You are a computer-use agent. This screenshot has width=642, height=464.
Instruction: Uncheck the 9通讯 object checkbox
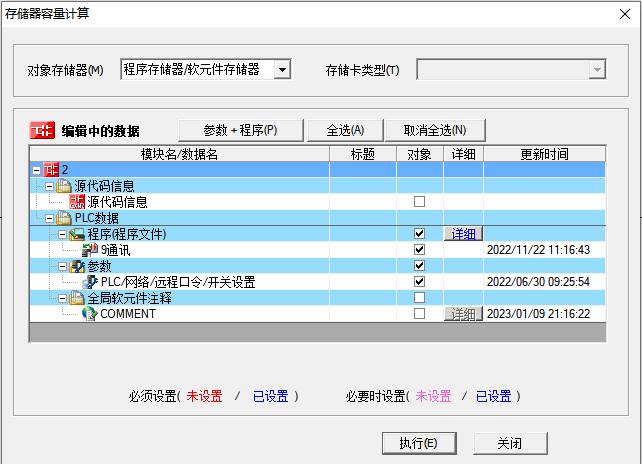coord(420,250)
